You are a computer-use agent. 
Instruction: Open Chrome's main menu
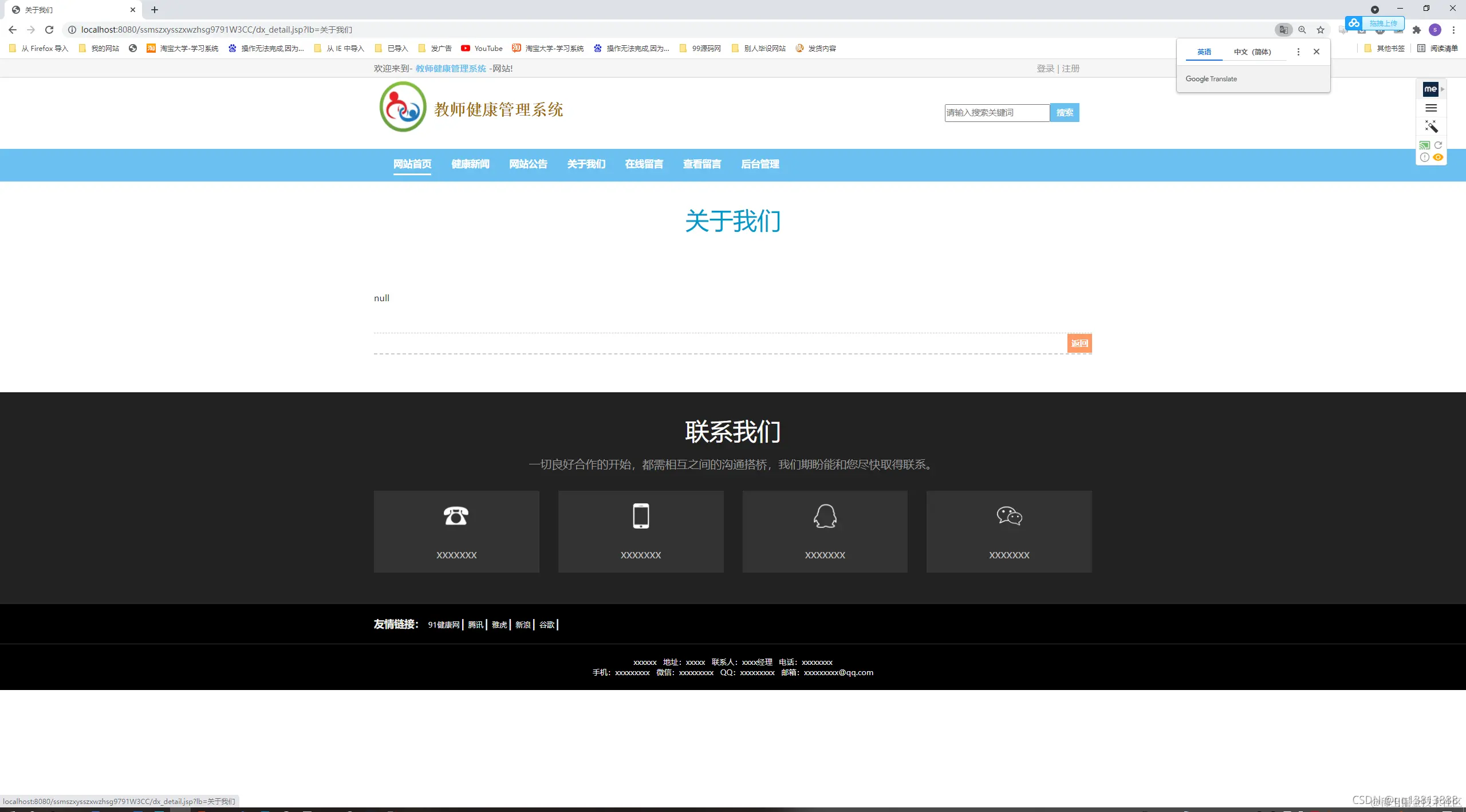[x=1454, y=29]
